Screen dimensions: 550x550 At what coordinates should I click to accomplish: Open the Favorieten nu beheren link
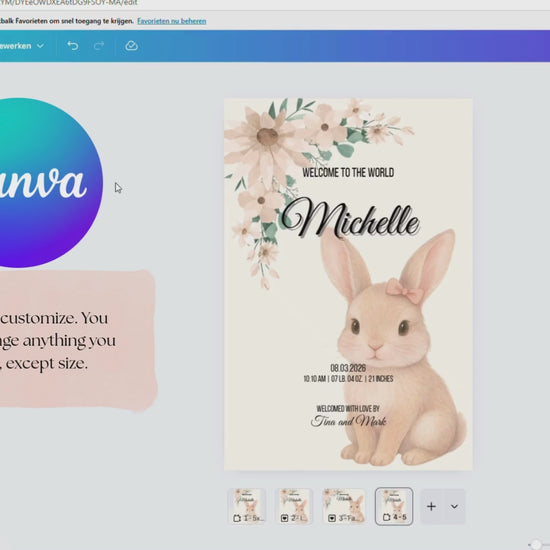[172, 21]
